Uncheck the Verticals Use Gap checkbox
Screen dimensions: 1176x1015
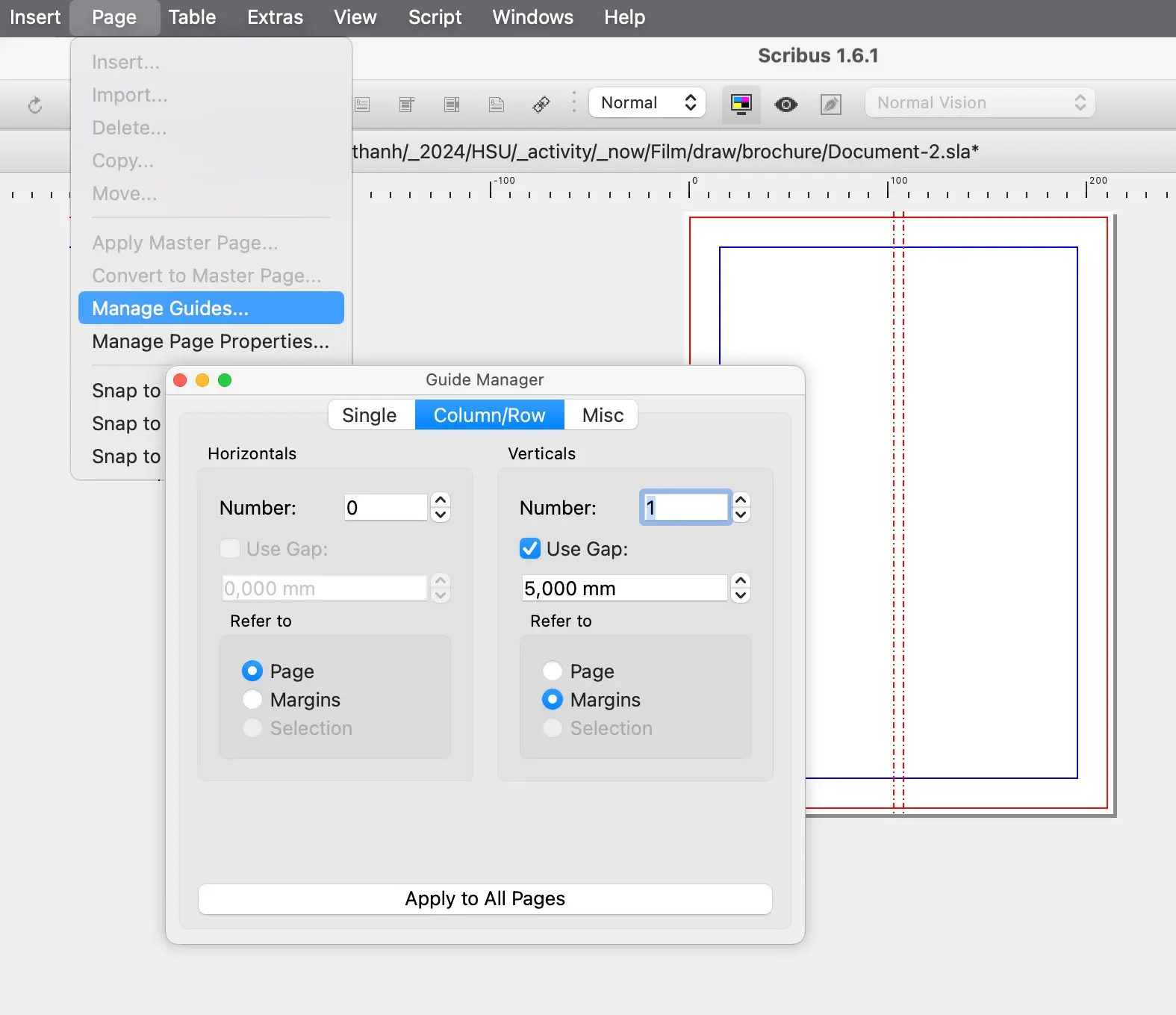pyautogui.click(x=530, y=549)
